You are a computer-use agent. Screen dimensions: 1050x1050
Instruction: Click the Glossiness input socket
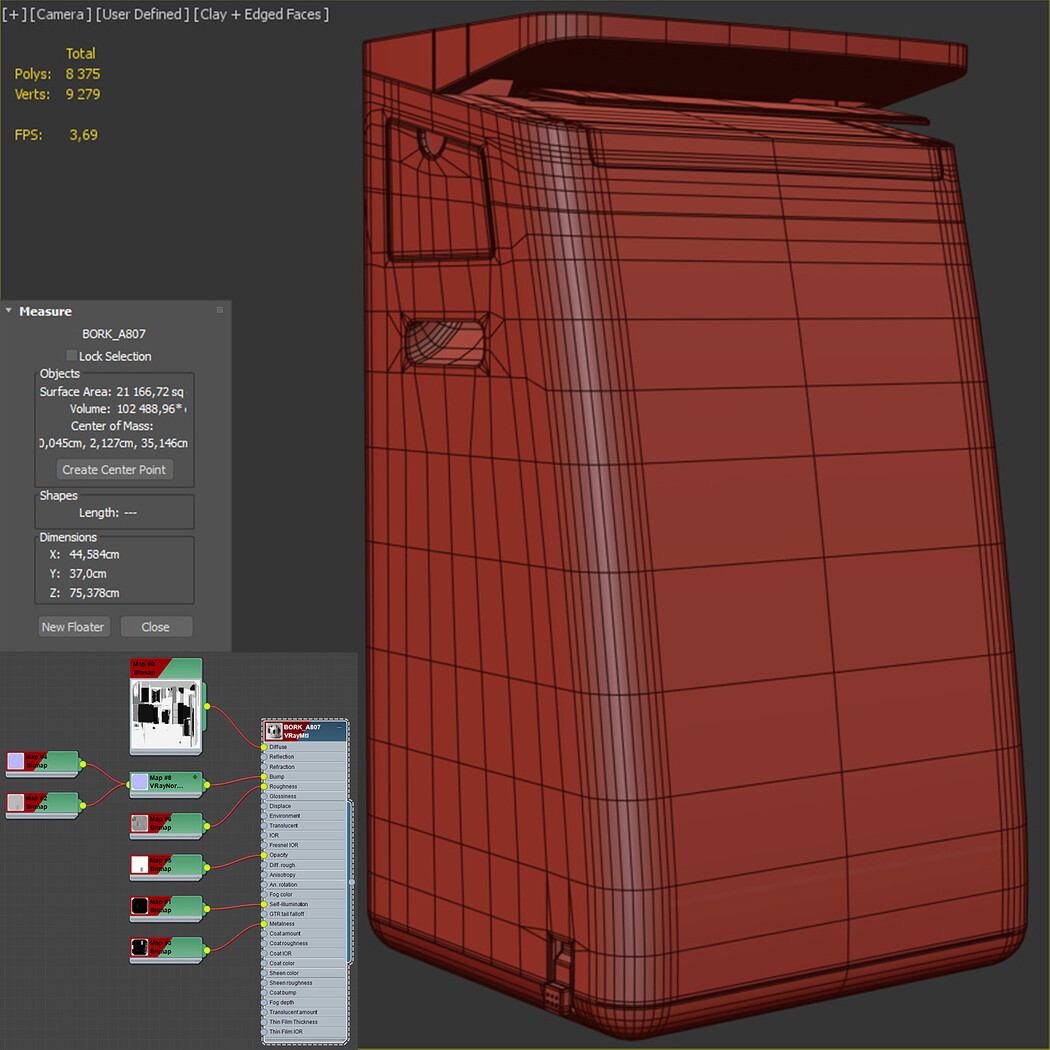click(264, 796)
